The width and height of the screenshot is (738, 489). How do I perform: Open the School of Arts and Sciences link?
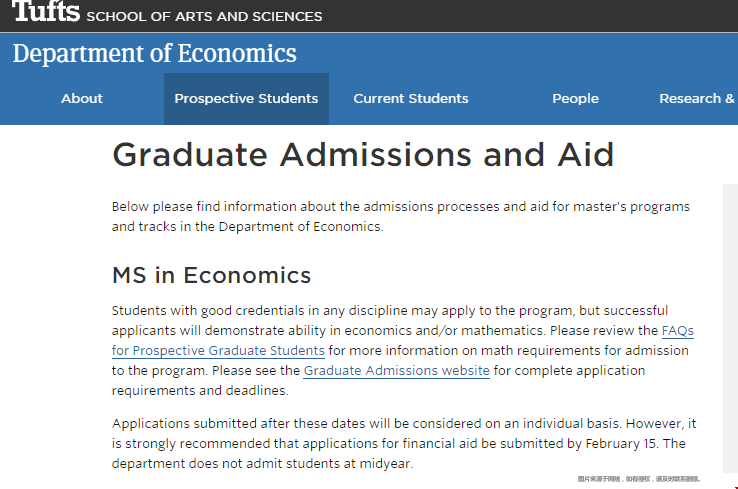point(204,16)
